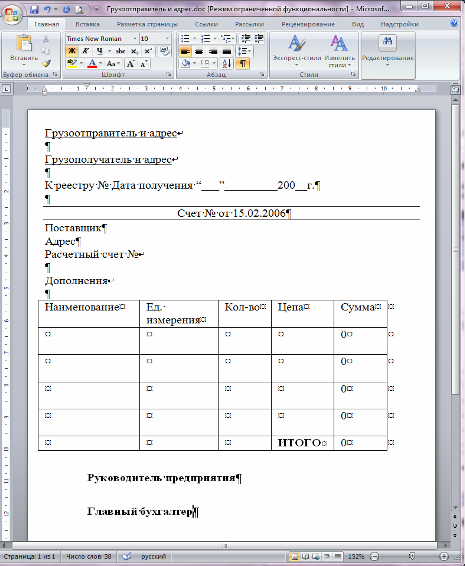Toggle underline Ч formatting
Image resolution: width=465 pixels, height=566 pixels.
99,51
